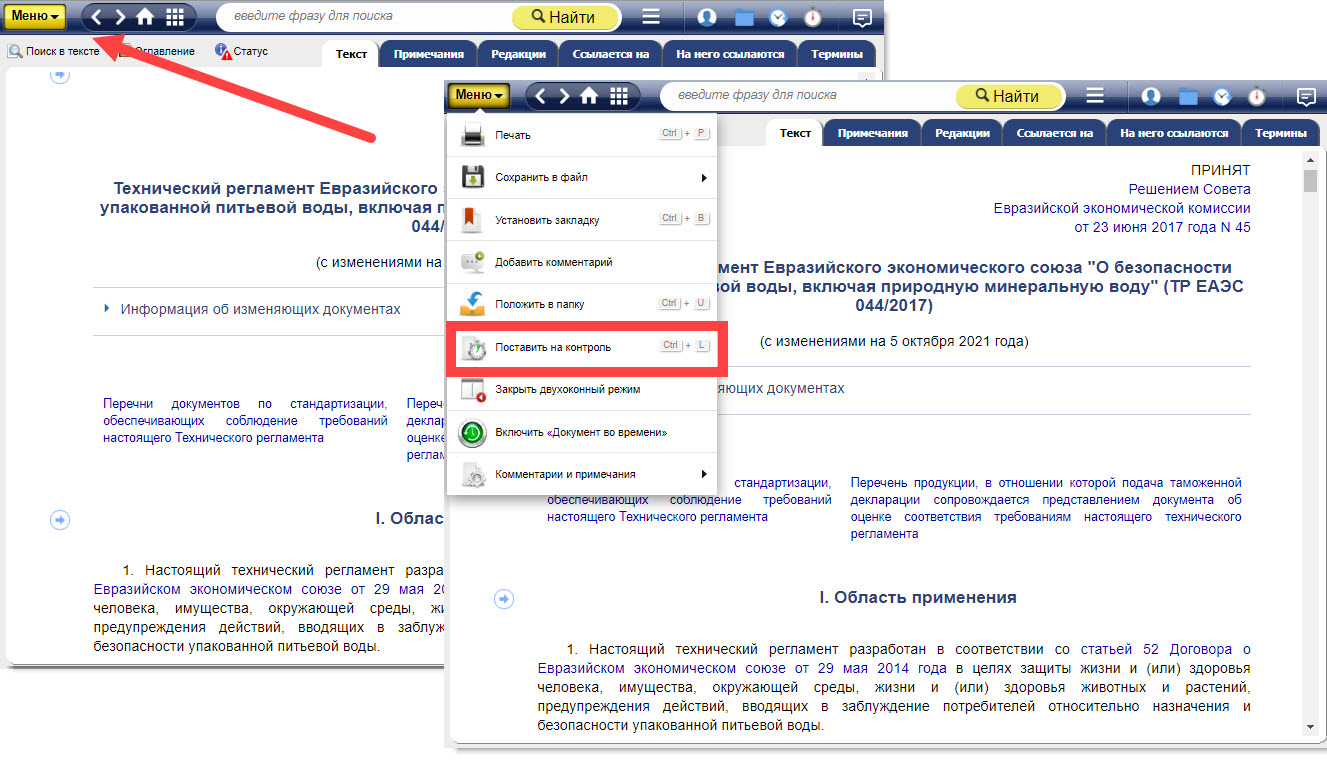Open На него ссылаются tab back window

[730, 53]
